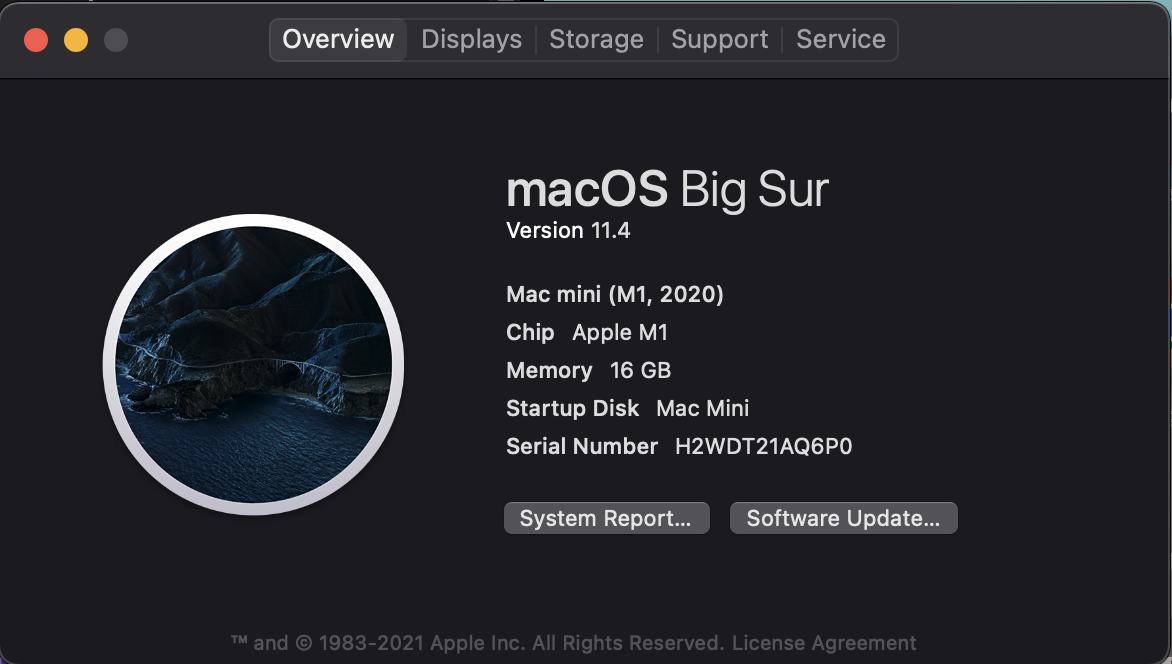Click the macOS Big Sur wallpaper icon
The height and width of the screenshot is (664, 1172).
tap(253, 365)
